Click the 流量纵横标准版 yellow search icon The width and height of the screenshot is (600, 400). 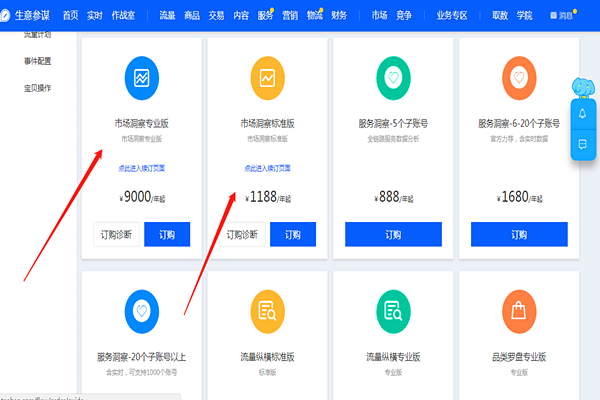[267, 311]
